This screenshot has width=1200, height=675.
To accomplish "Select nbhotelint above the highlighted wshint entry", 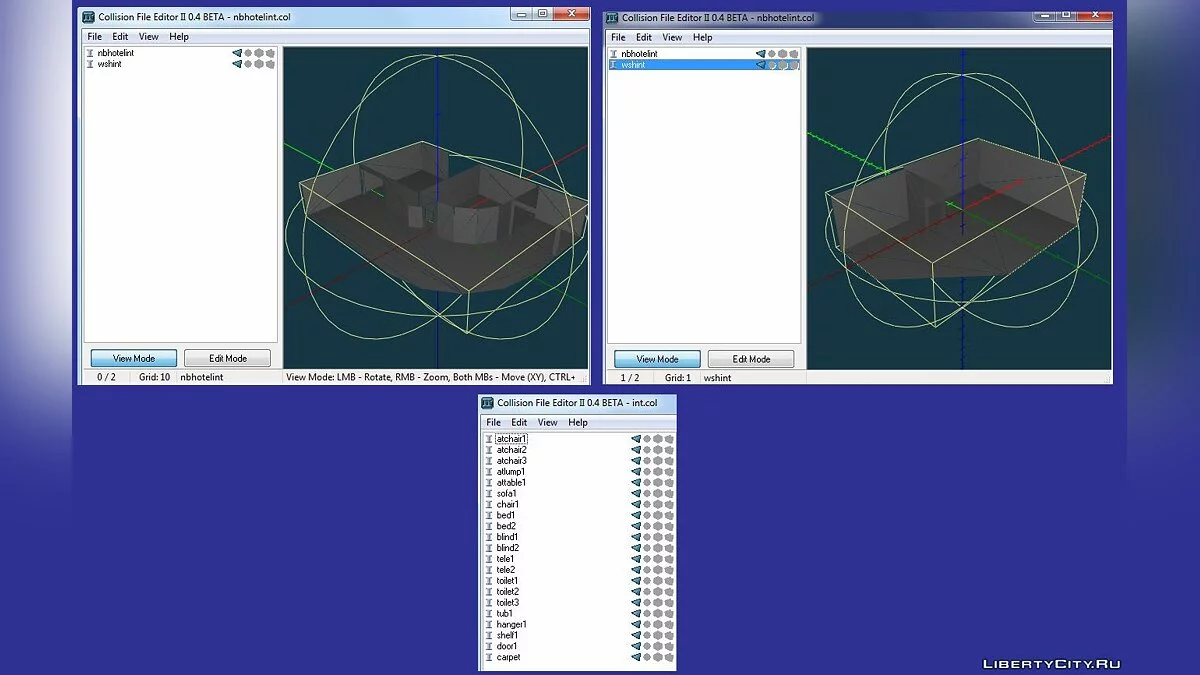I will click(639, 54).
